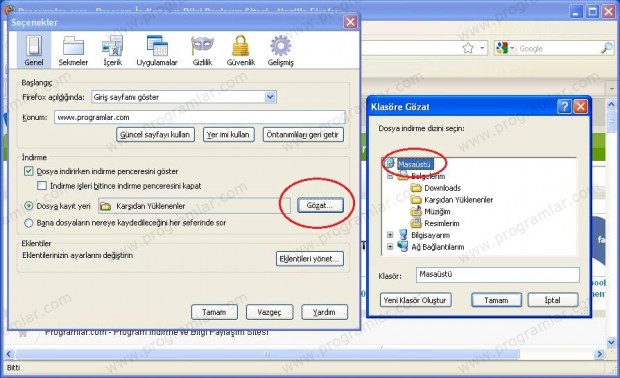Click Güncel sayfayı kullan button
The height and width of the screenshot is (378, 620).
[x=155, y=135]
